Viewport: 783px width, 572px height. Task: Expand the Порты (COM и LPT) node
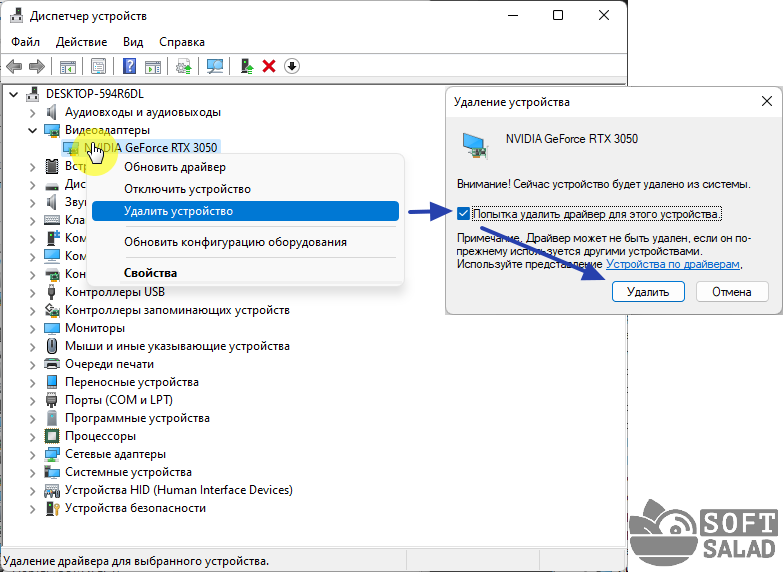(x=32, y=401)
